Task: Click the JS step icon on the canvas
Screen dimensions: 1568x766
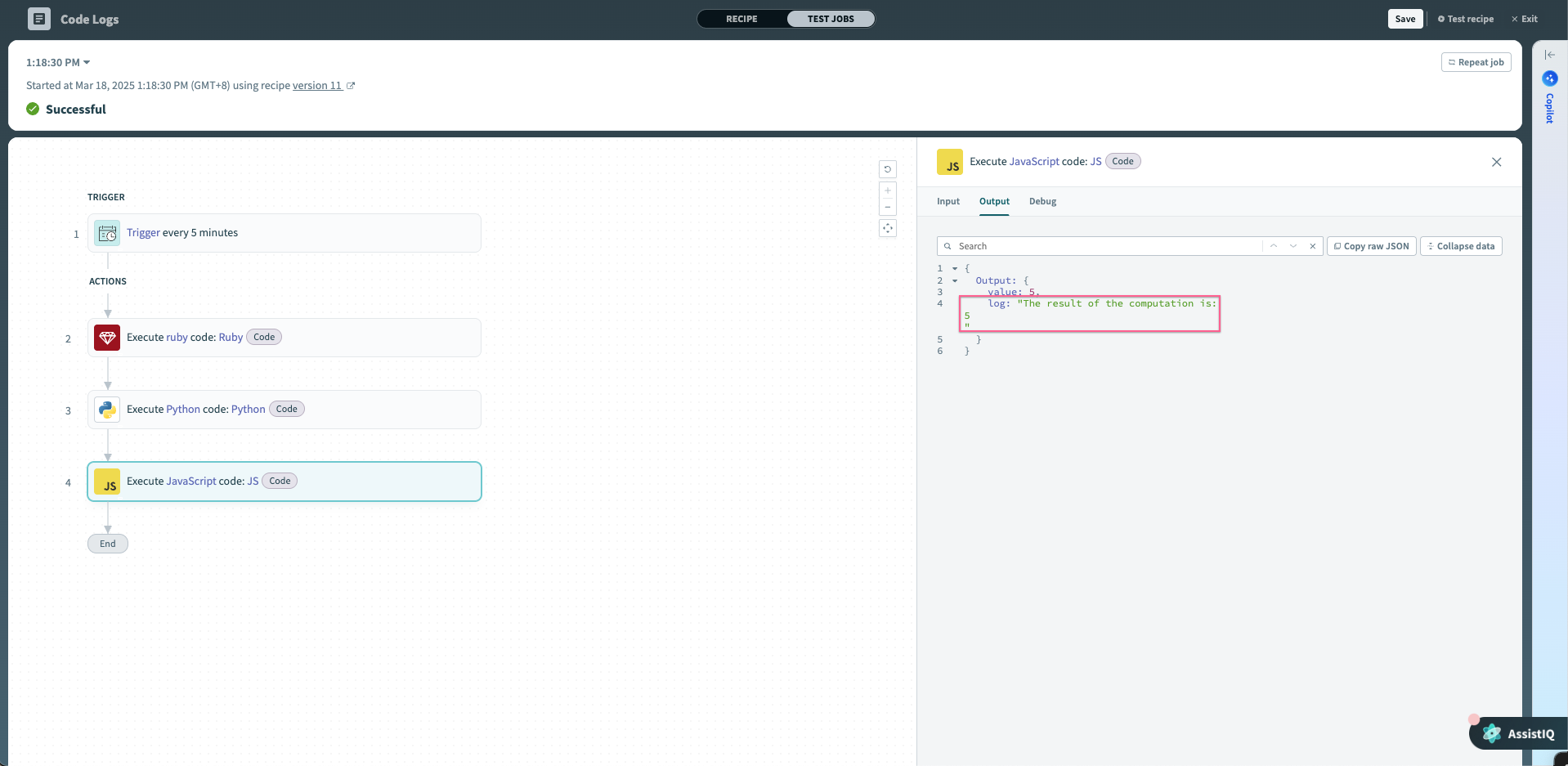Action: (x=106, y=482)
